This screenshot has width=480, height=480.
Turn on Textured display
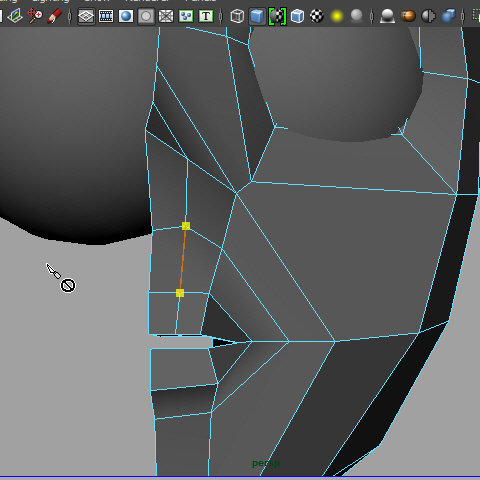(x=317, y=16)
